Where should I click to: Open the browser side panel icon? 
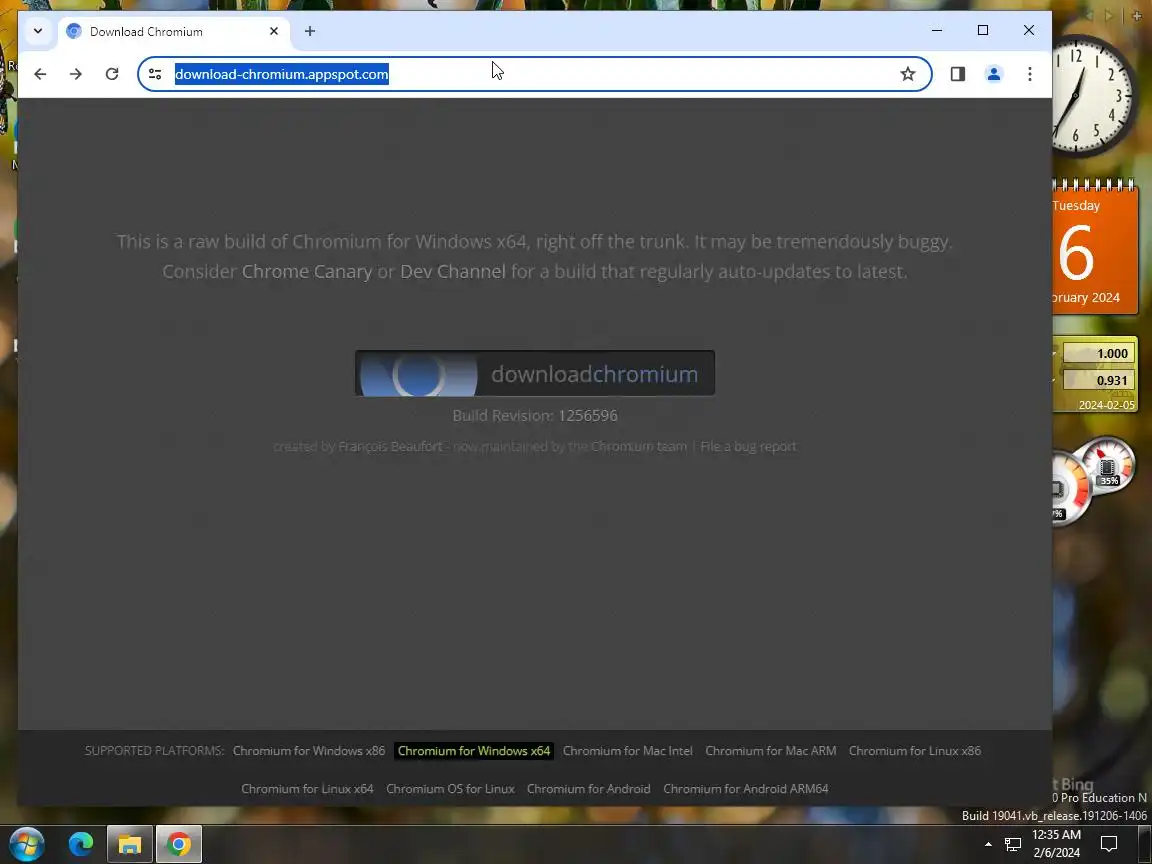click(x=957, y=74)
